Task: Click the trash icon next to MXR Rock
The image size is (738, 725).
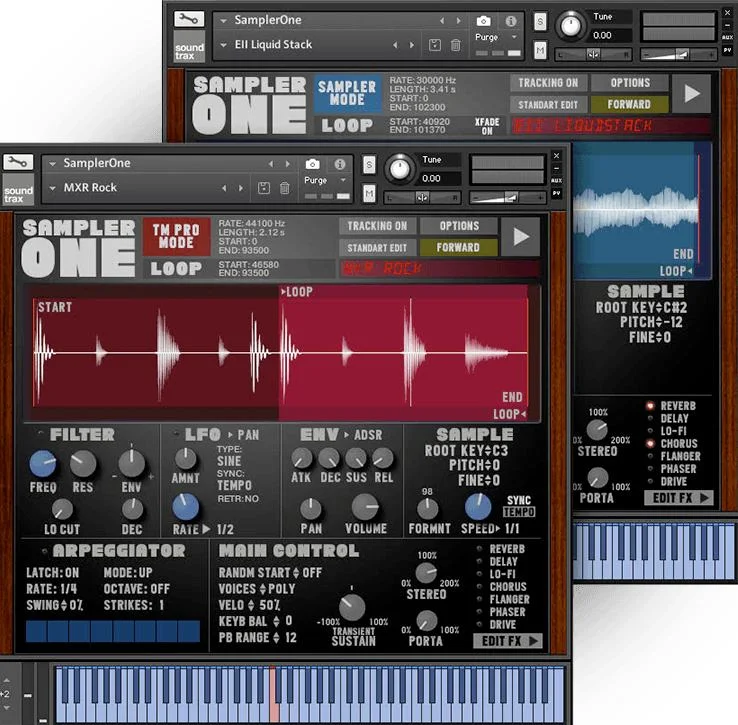Action: click(x=285, y=188)
